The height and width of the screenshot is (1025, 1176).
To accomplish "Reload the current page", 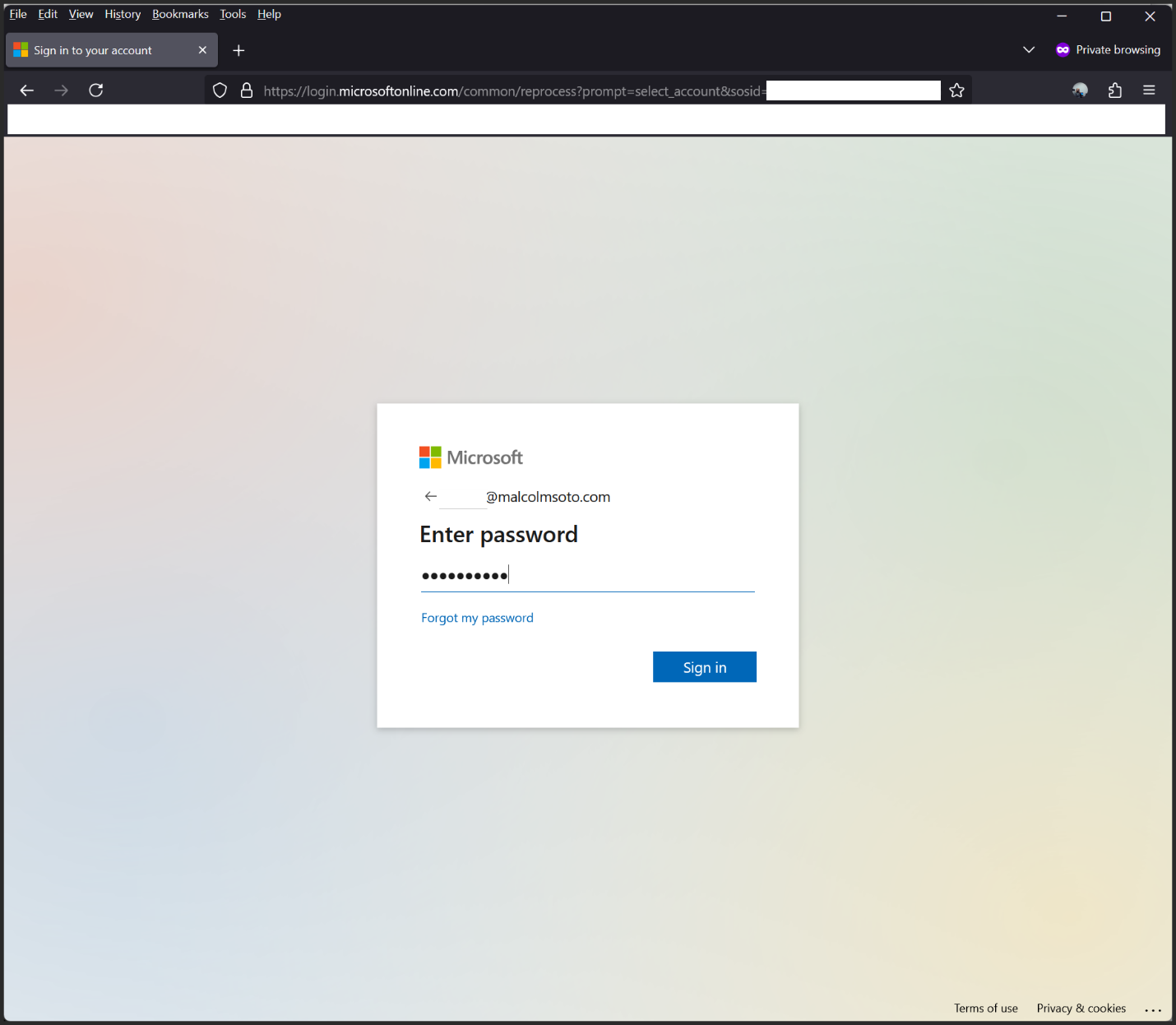I will click(96, 90).
